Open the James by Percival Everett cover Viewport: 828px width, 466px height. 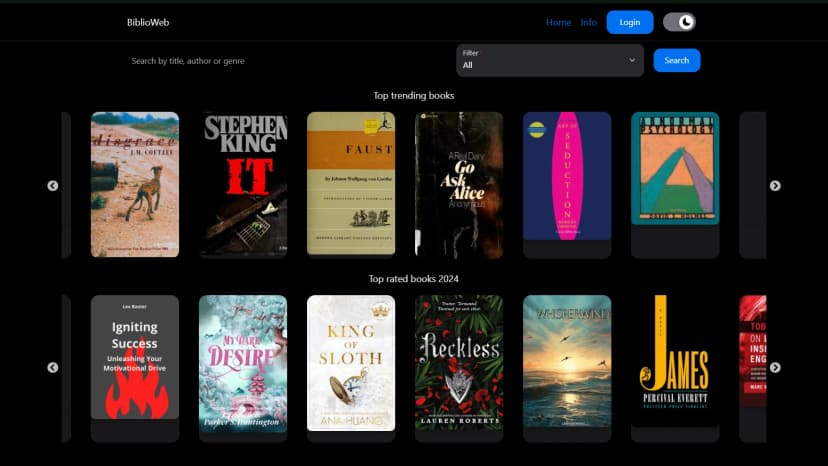pos(675,360)
